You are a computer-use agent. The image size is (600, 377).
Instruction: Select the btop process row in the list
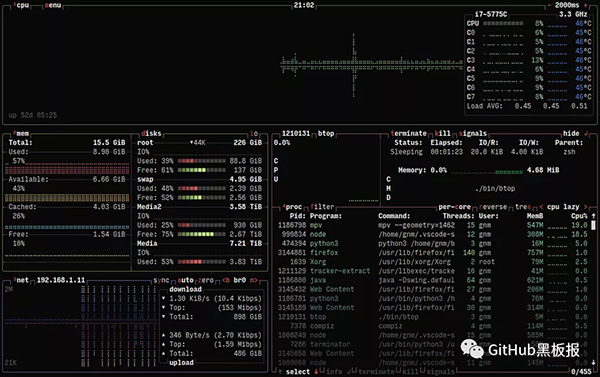[432, 317]
